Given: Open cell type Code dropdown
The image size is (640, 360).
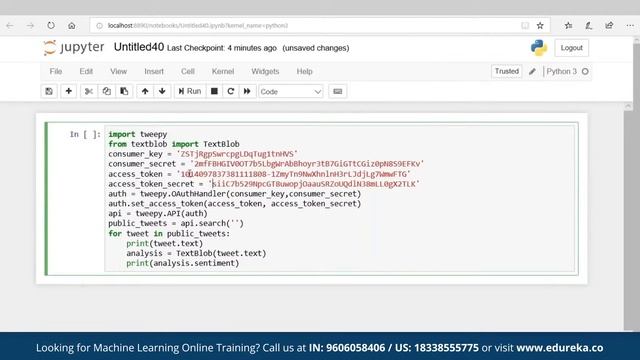Looking at the screenshot, I should [291, 91].
